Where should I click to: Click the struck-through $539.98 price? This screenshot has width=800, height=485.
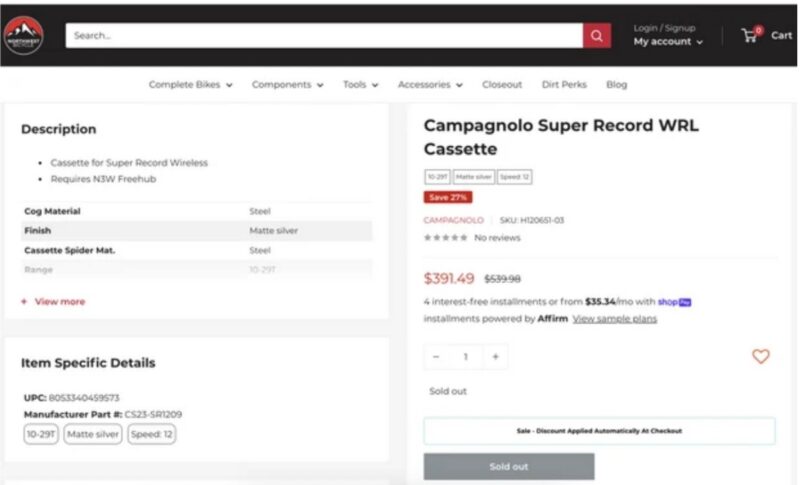pos(502,279)
